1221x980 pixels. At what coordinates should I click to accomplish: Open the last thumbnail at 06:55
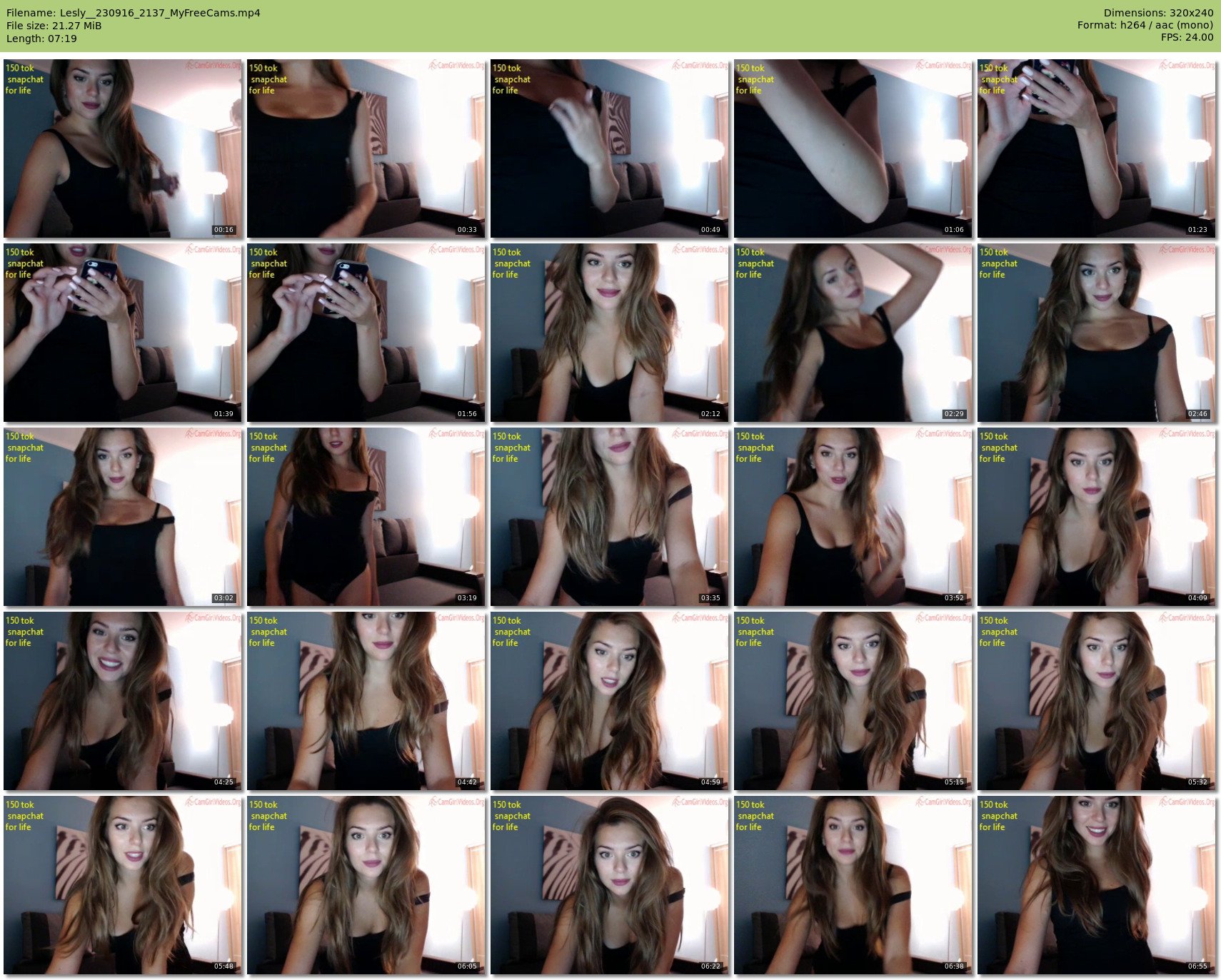[x=1096, y=884]
